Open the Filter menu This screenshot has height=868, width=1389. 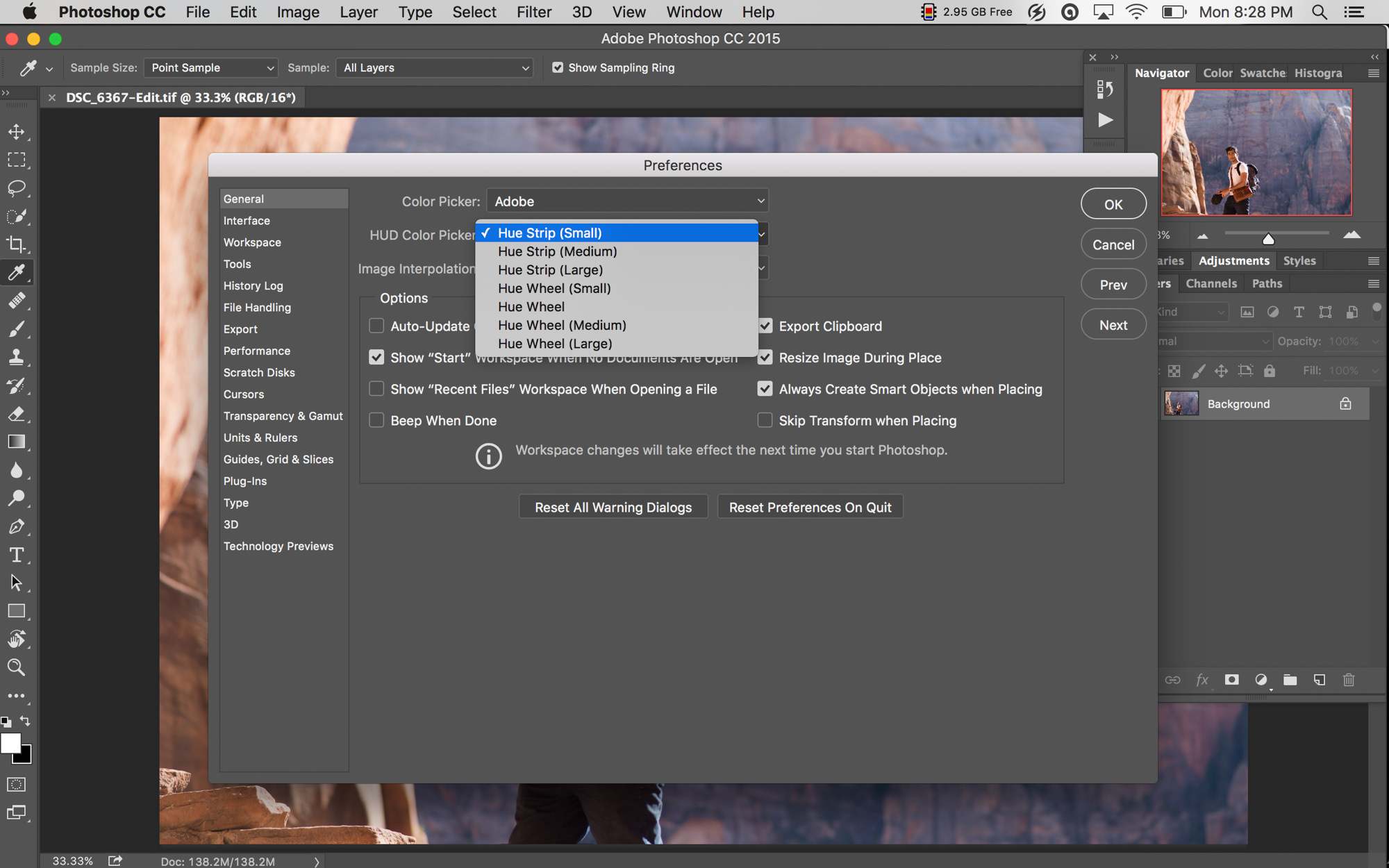point(533,12)
